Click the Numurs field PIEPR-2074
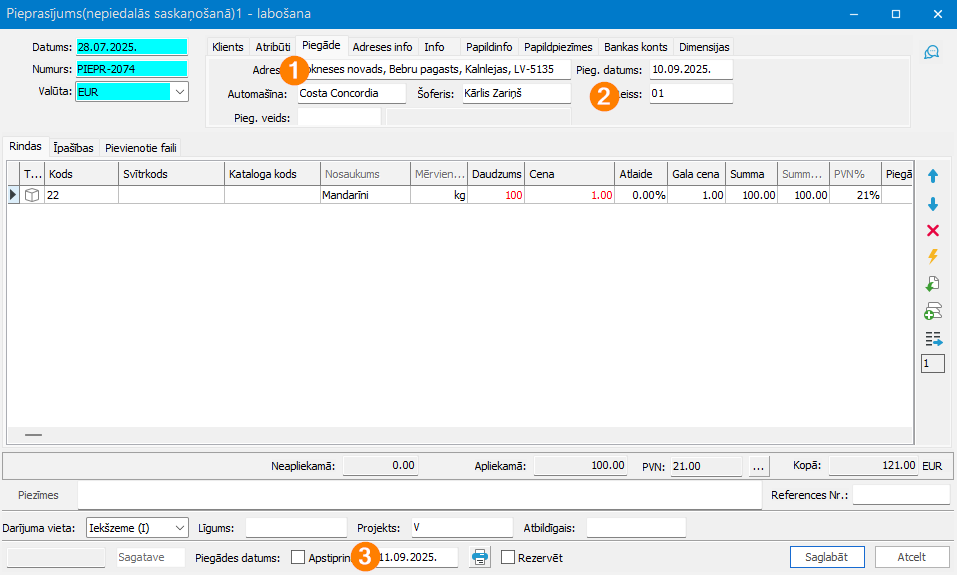The width and height of the screenshot is (957, 575). 132,69
